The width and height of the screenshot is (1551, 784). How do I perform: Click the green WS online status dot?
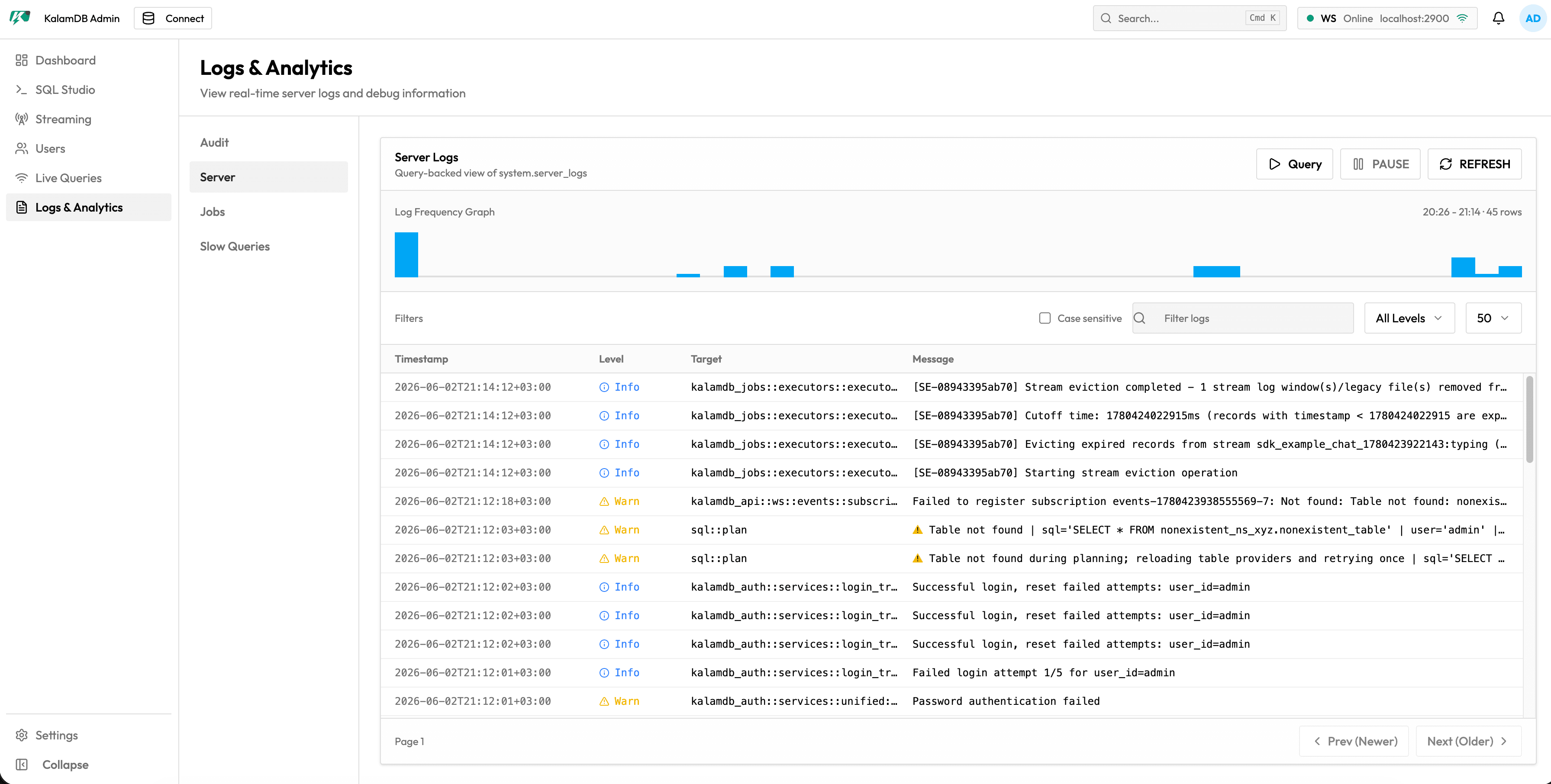(x=1309, y=18)
